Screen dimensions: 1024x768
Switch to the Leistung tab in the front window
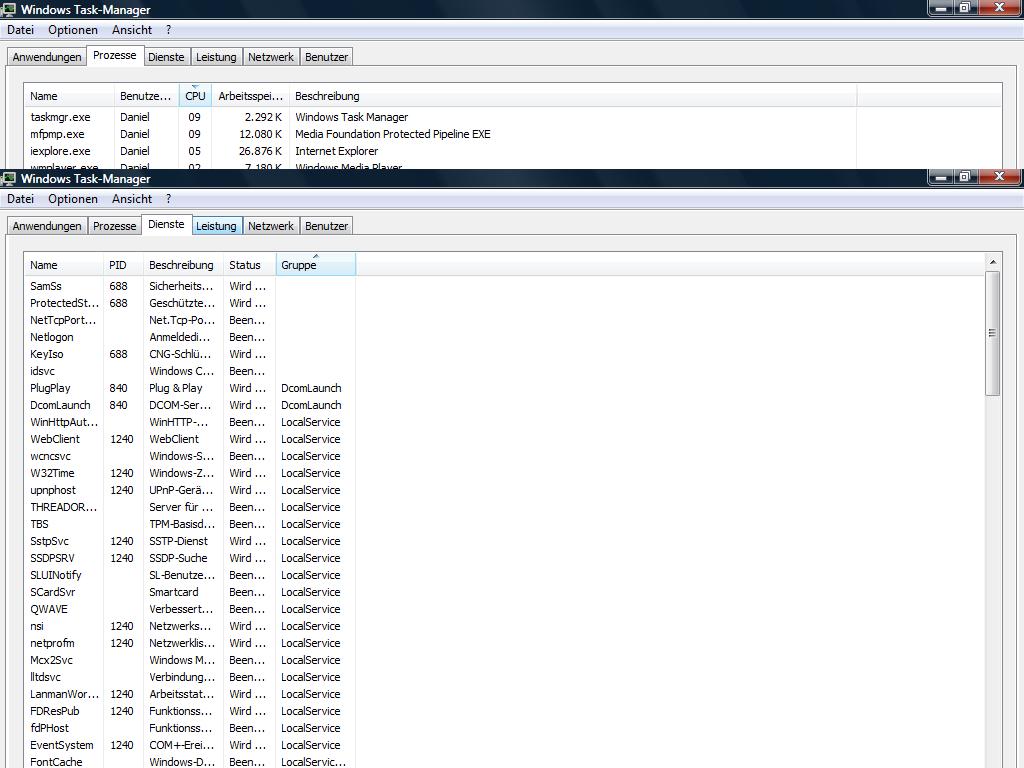[x=216, y=226]
